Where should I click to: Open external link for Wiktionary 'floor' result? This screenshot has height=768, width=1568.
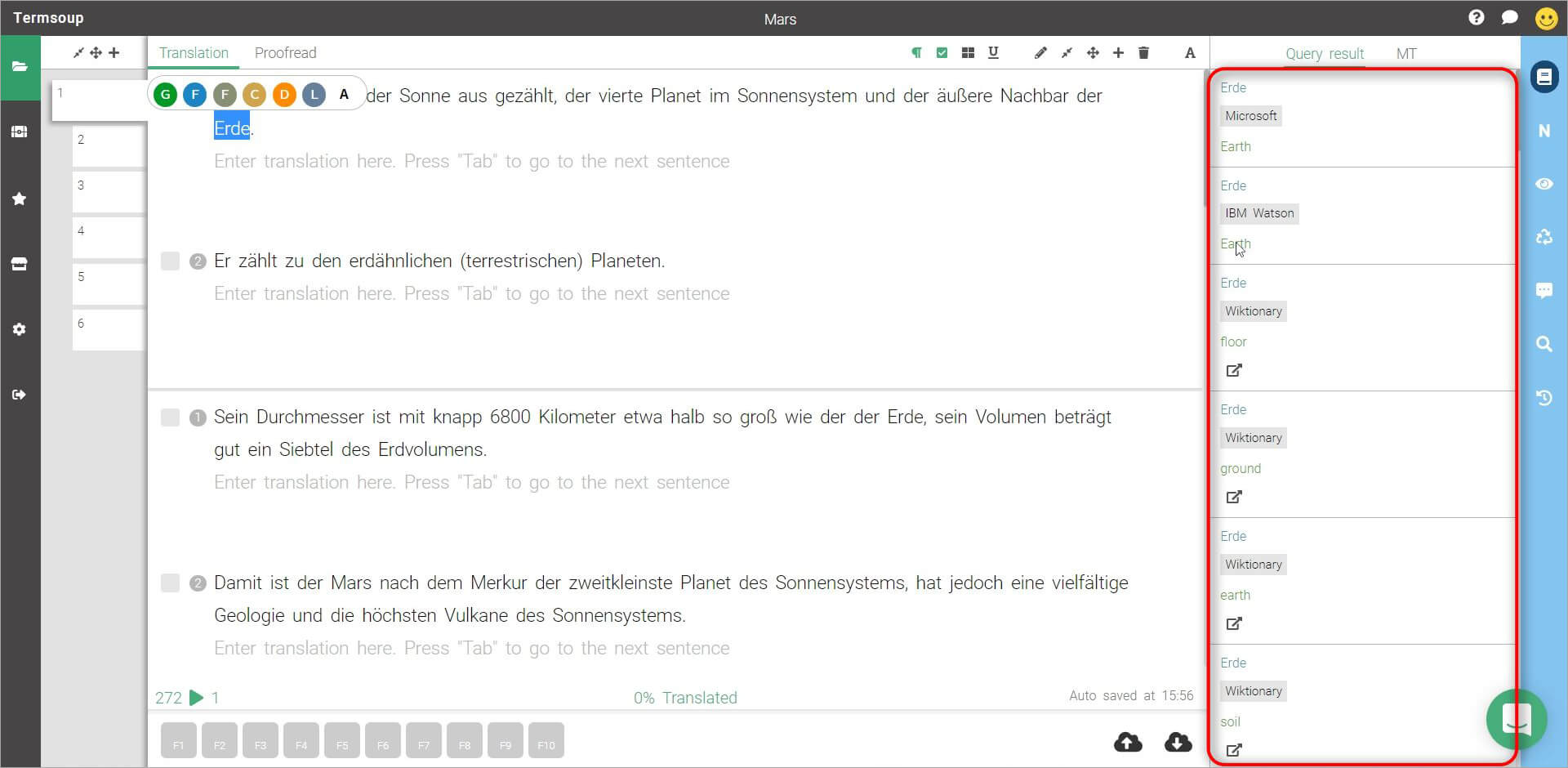pos(1234,370)
